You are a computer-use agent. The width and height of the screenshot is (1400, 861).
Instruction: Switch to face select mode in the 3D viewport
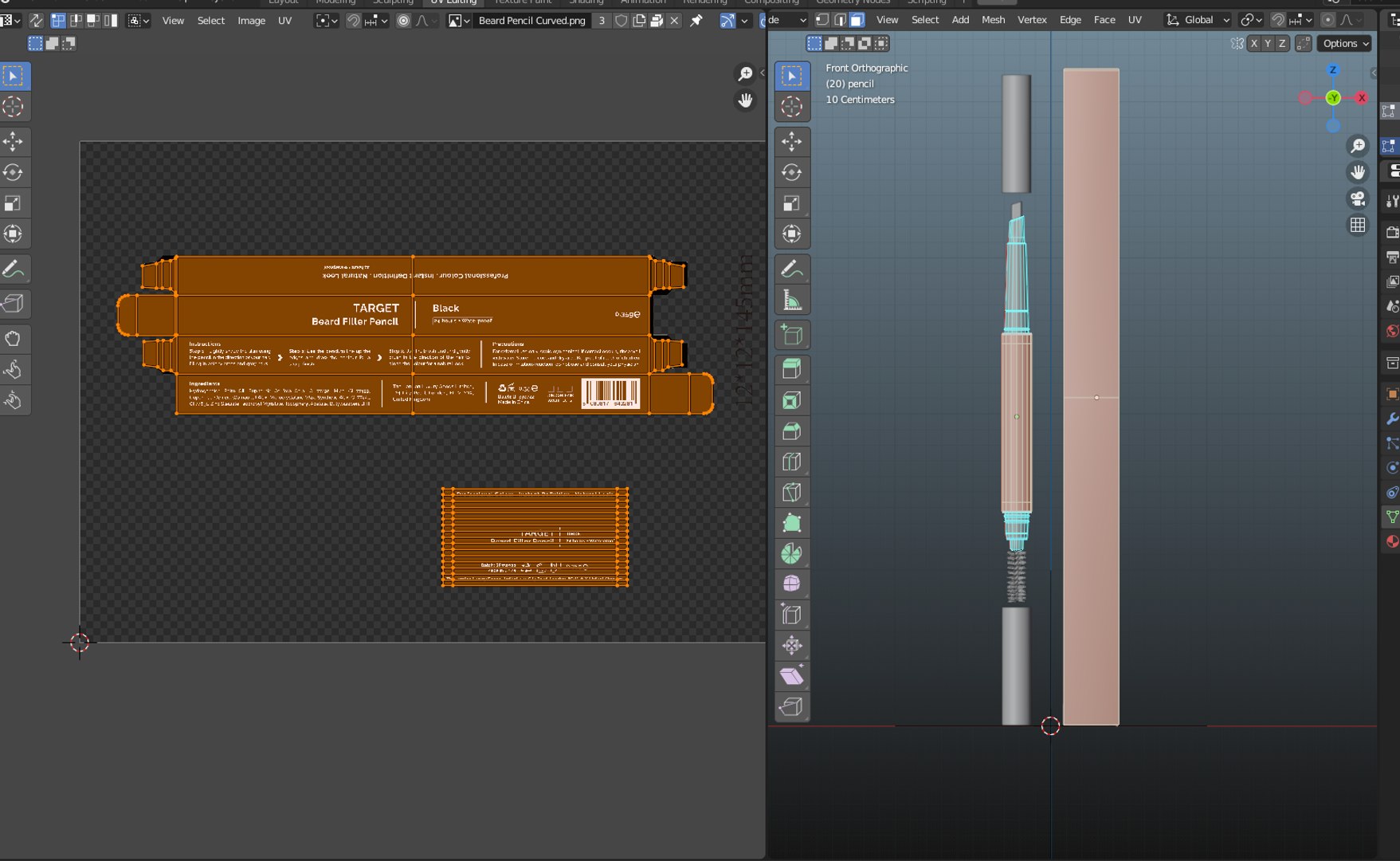(x=857, y=20)
